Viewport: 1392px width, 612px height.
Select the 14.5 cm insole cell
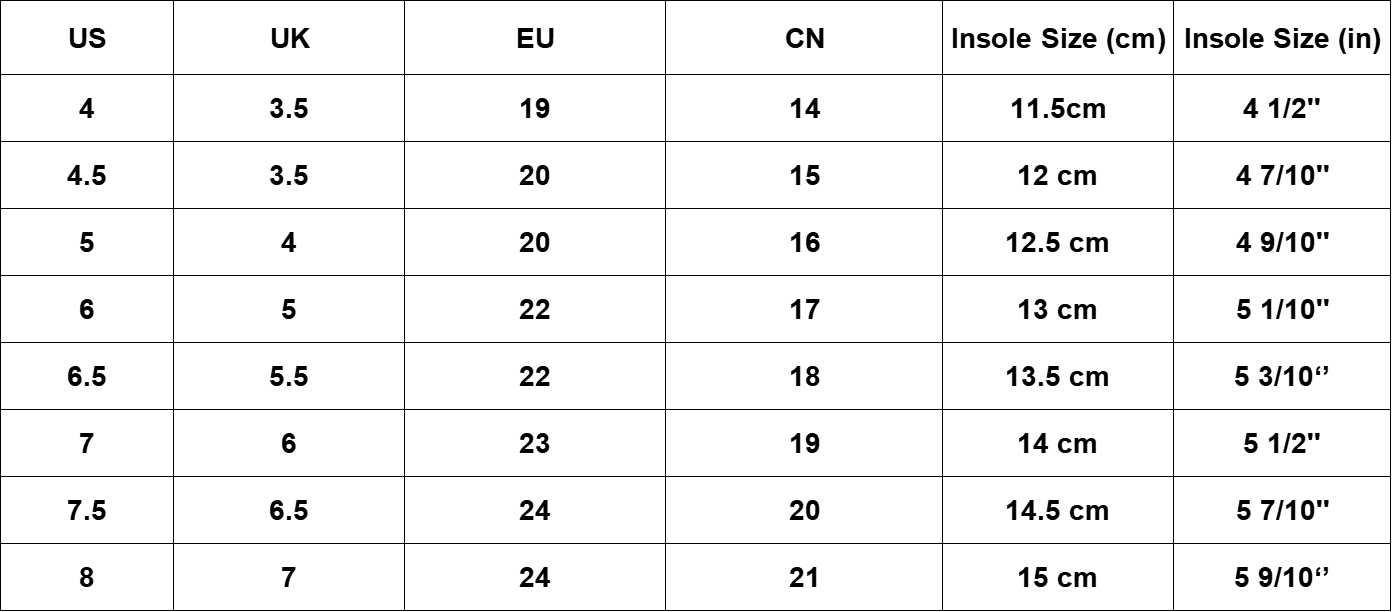click(1058, 510)
